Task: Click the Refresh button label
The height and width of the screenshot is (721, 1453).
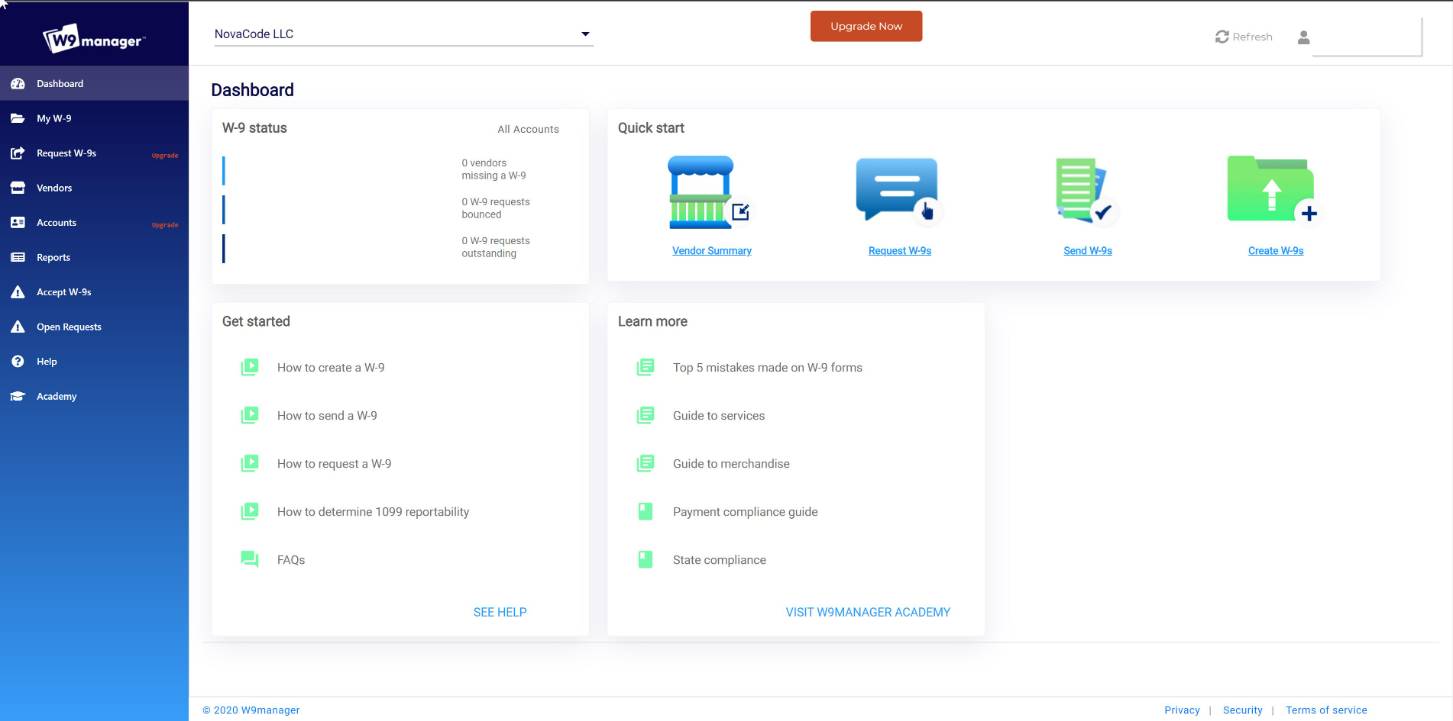Action: tap(1252, 37)
